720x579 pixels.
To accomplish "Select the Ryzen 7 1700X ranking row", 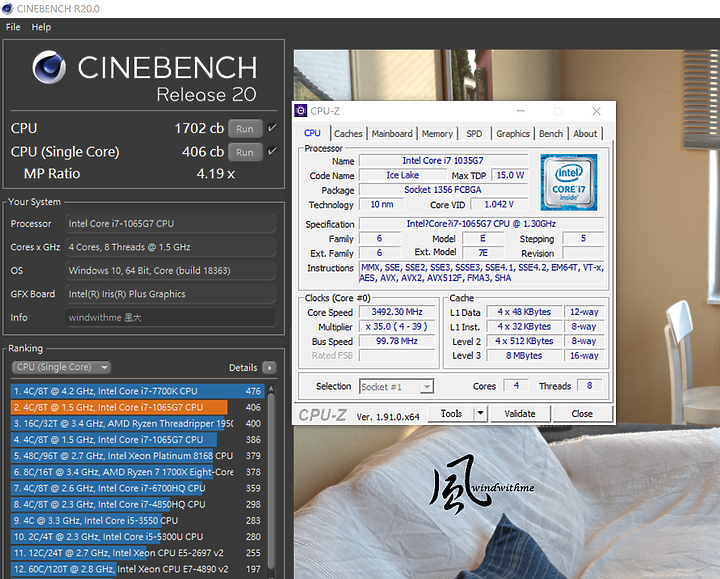I will [137, 472].
